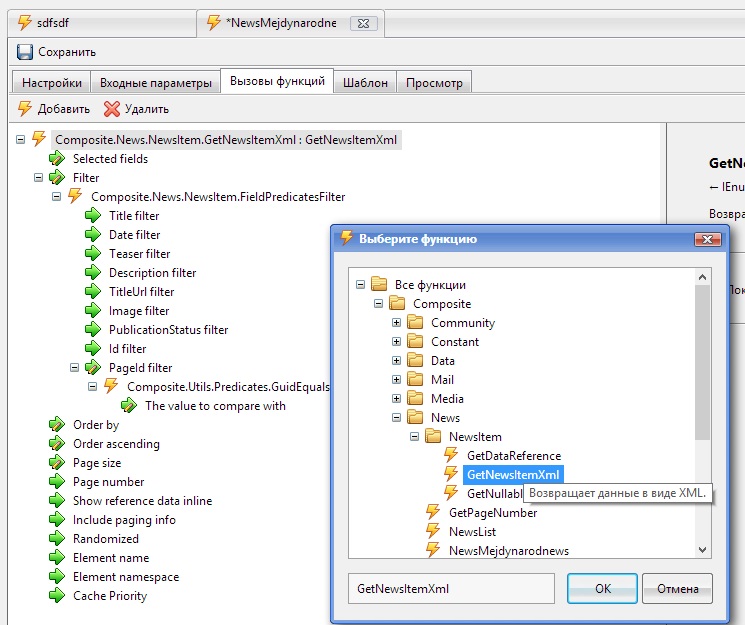
Task: Click the Delete (Удалить) red X icon
Action: point(111,108)
